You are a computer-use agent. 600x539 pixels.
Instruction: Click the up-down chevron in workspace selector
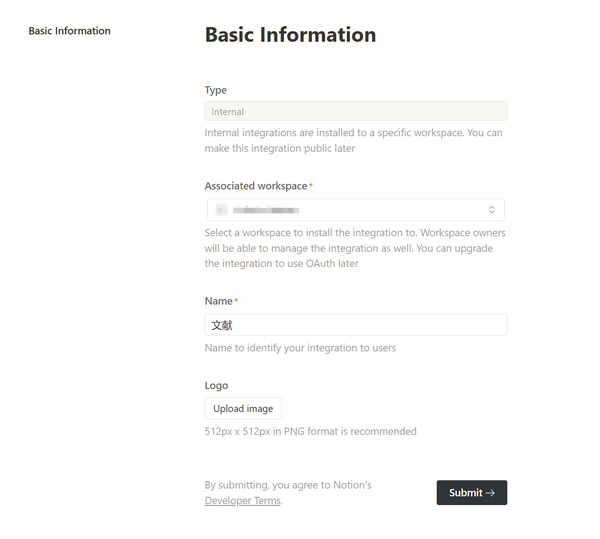tap(492, 210)
